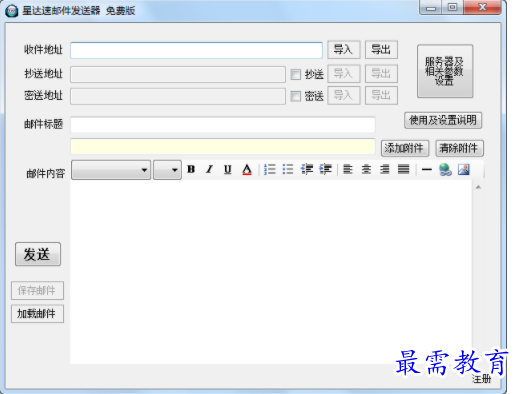The height and width of the screenshot is (394, 517).
Task: Click the 清除附件 button
Action: click(x=459, y=148)
